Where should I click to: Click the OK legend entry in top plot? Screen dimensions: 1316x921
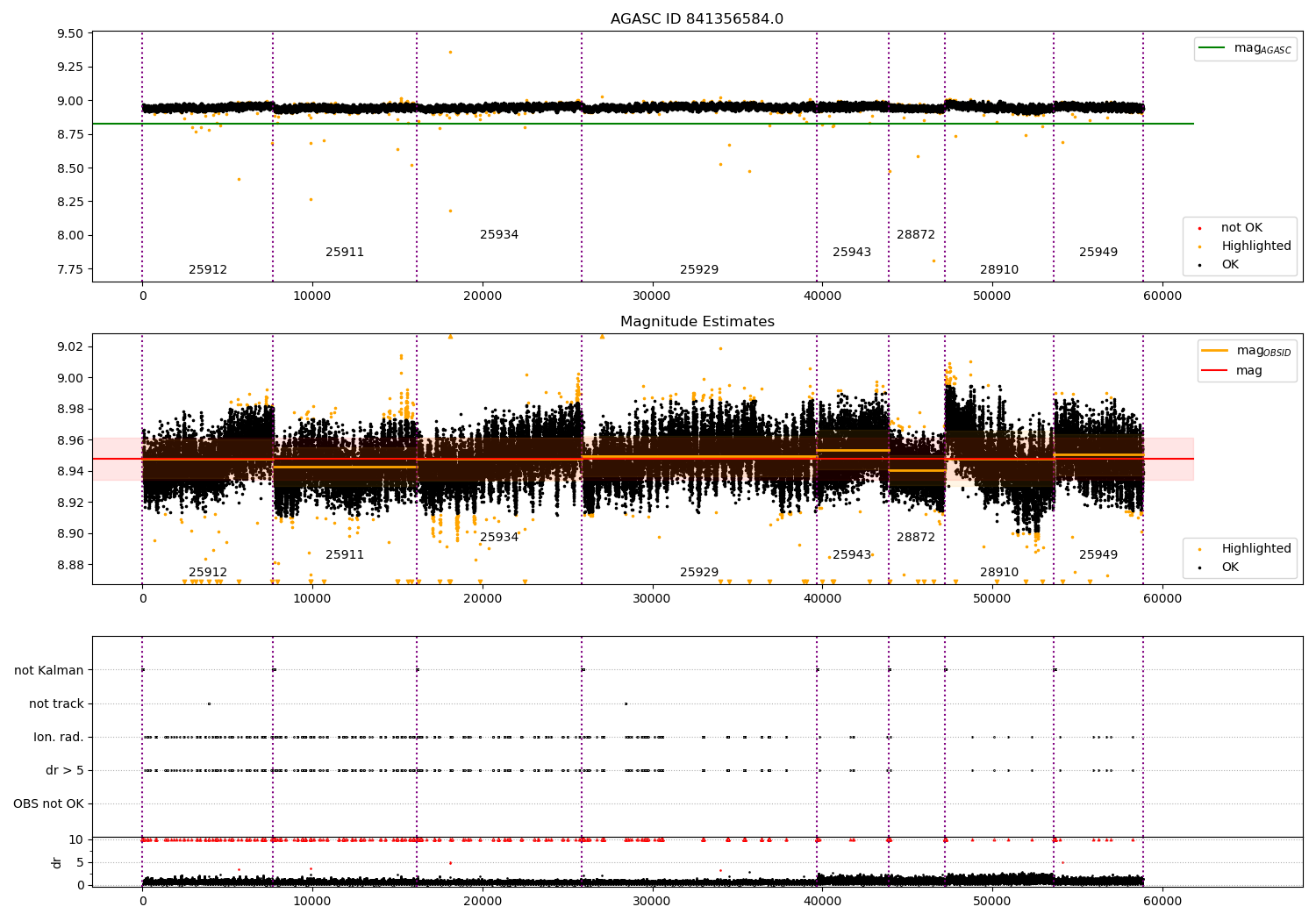click(x=1217, y=265)
